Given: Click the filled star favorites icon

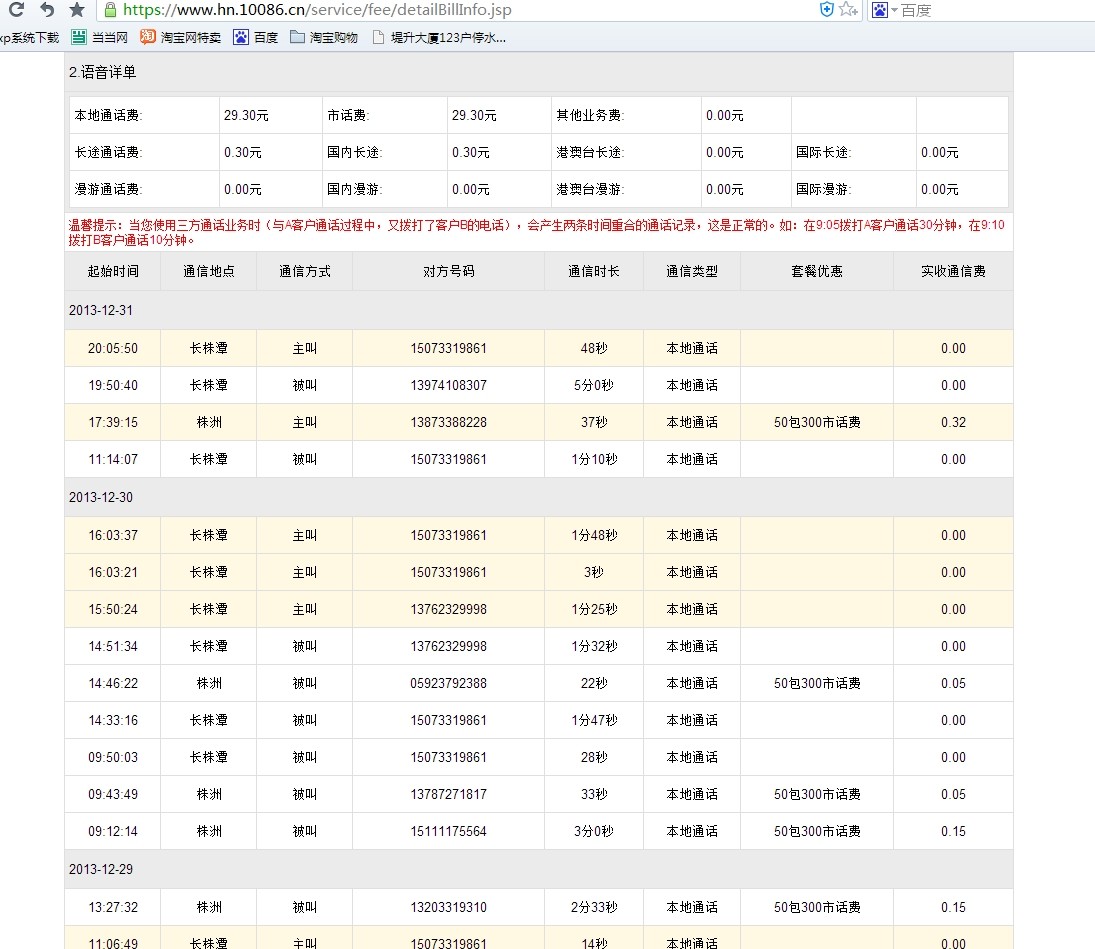Looking at the screenshot, I should tap(77, 10).
